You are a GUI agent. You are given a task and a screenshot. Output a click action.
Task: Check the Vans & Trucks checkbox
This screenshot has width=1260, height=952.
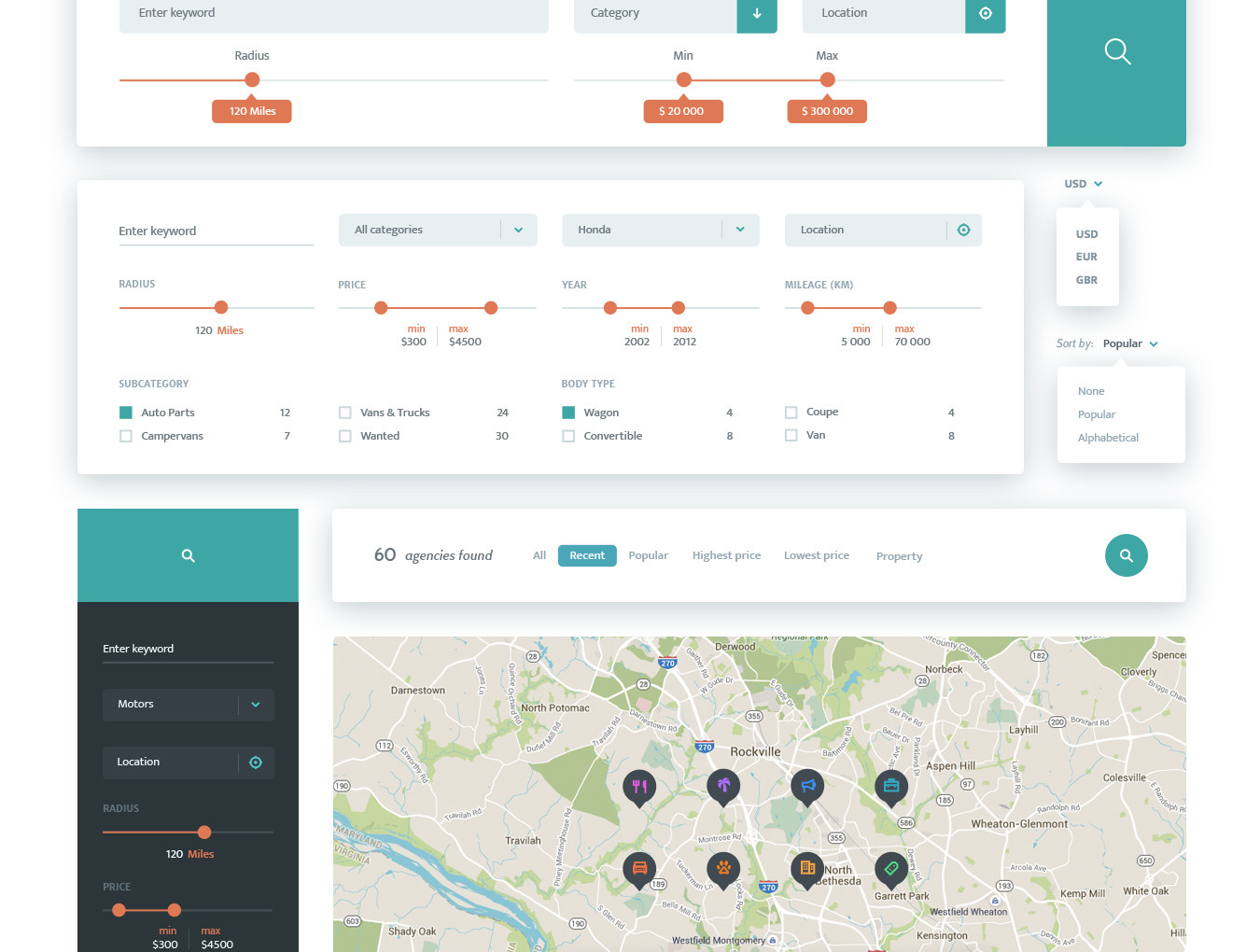[345, 413]
